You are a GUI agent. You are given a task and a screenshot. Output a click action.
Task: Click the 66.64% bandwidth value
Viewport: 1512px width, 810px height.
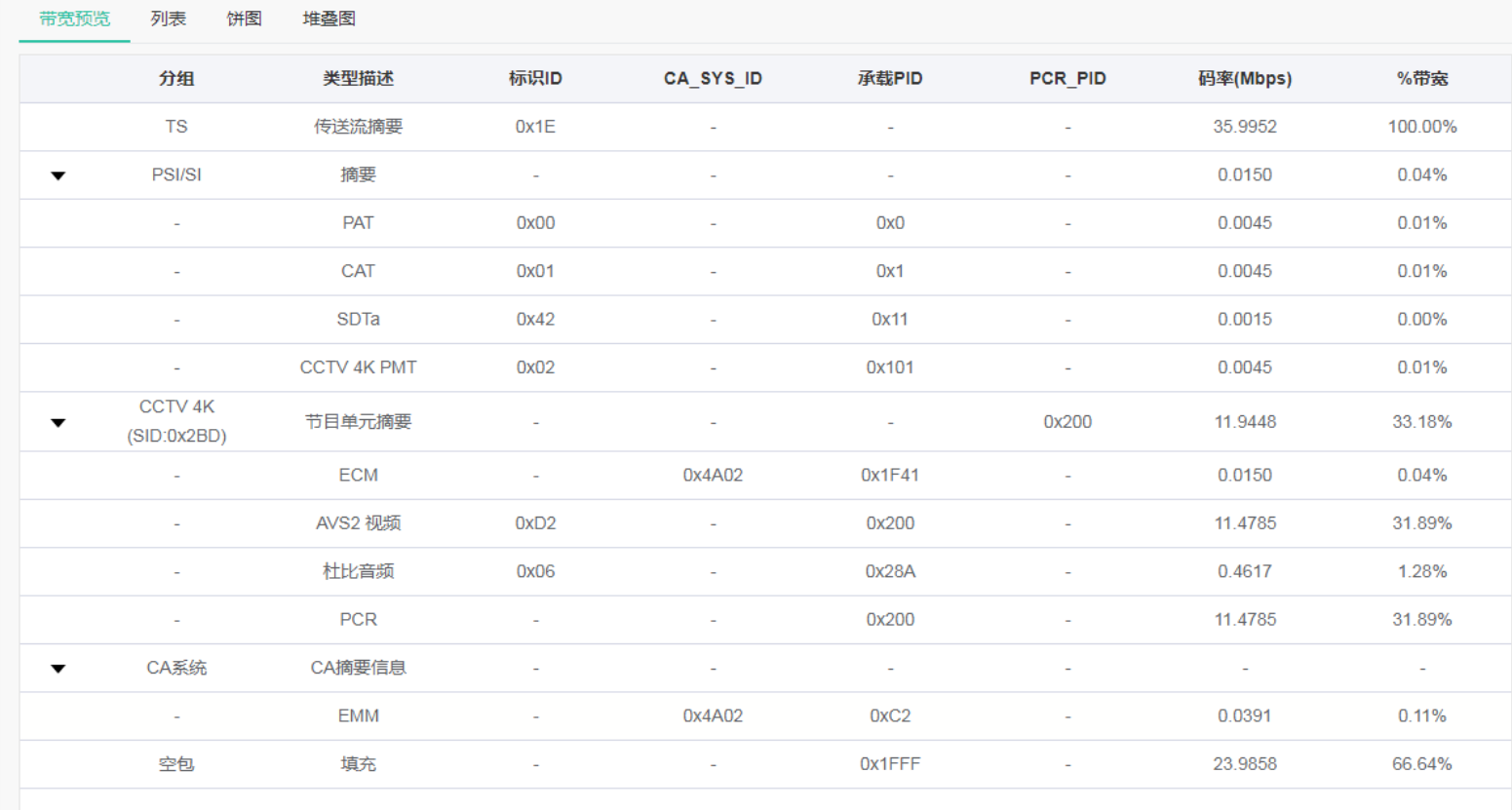pyautogui.click(x=1422, y=764)
